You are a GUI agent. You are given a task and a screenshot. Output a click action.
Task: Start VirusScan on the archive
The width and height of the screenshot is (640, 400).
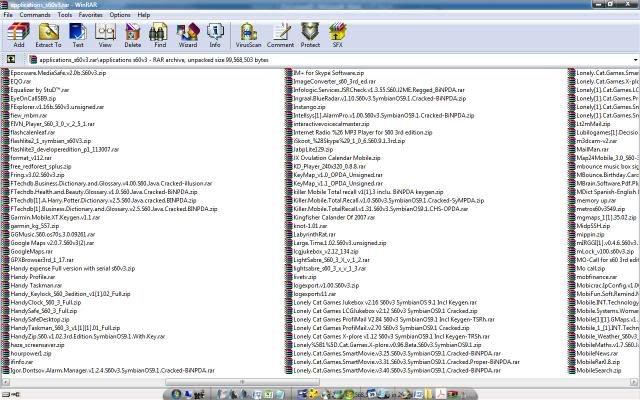click(248, 36)
